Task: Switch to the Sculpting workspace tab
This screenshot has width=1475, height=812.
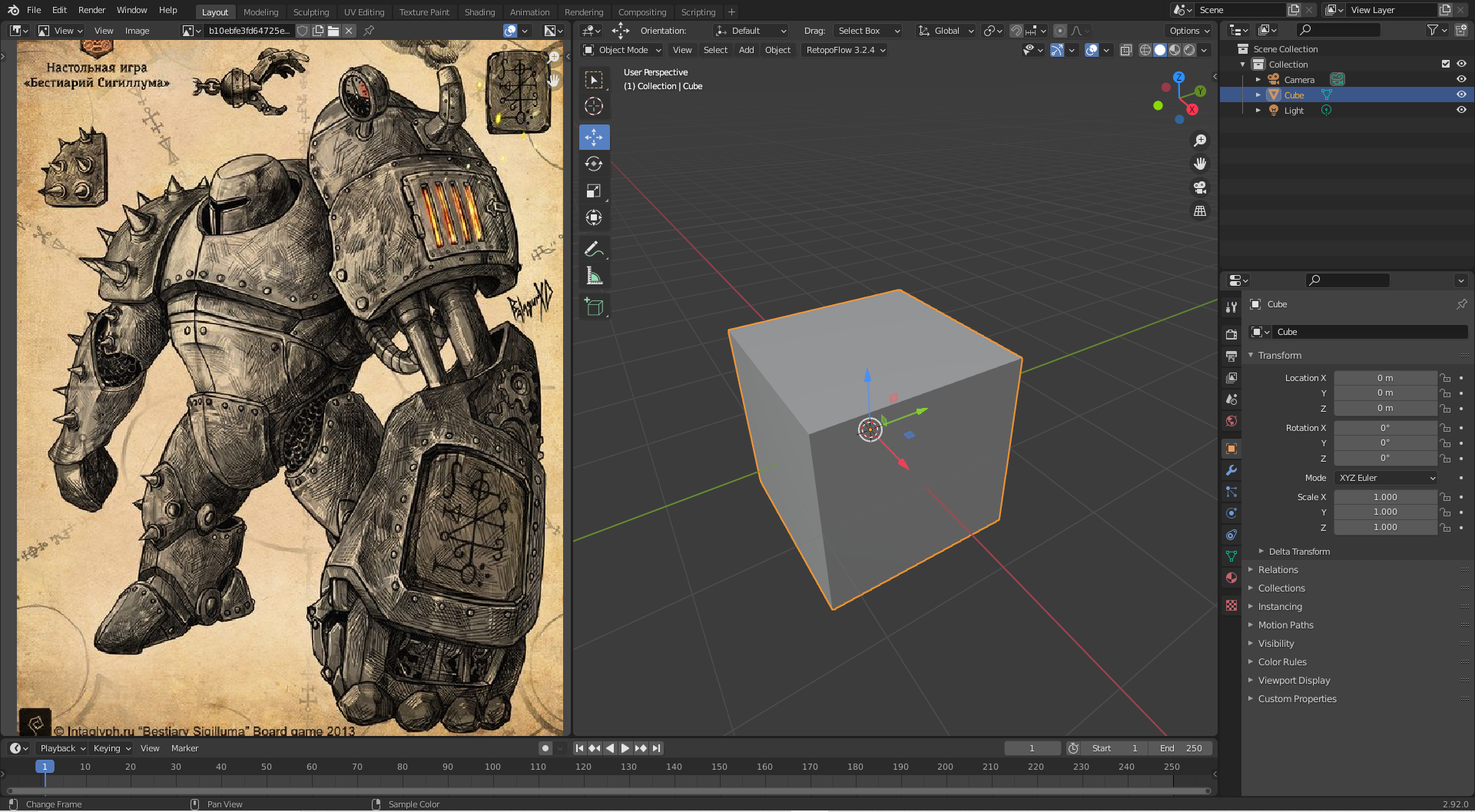Action: coord(311,12)
